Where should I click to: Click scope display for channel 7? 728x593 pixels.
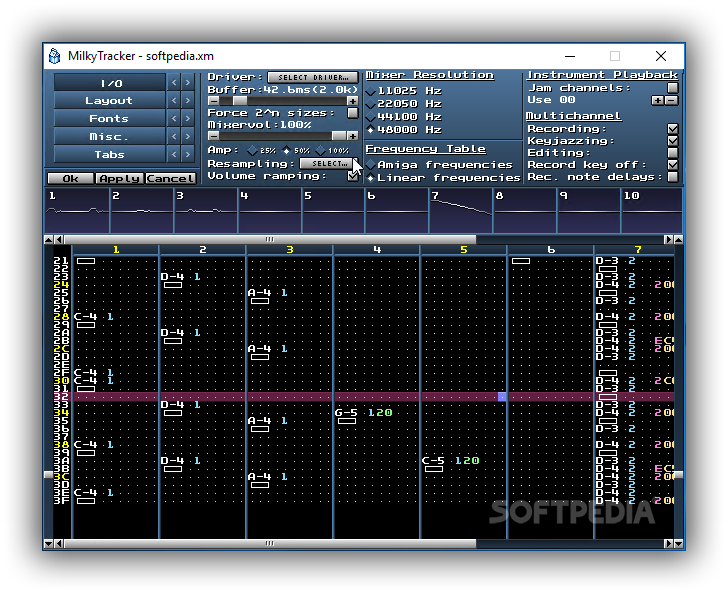click(x=461, y=210)
